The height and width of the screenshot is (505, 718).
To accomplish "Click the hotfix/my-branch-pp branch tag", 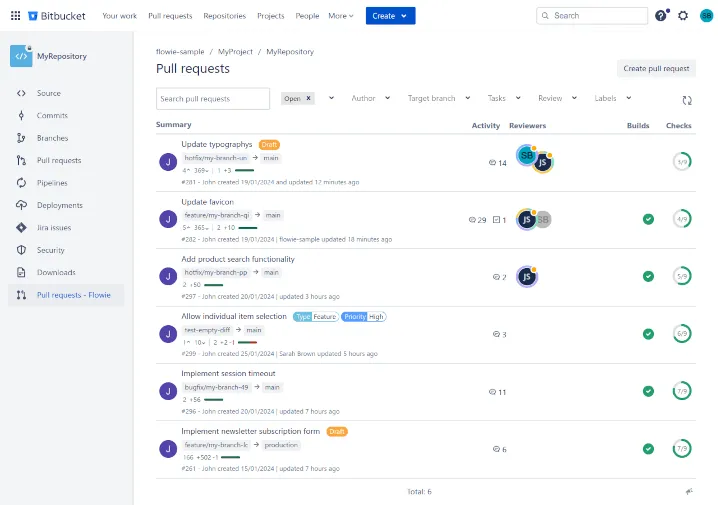I will pos(216,272).
